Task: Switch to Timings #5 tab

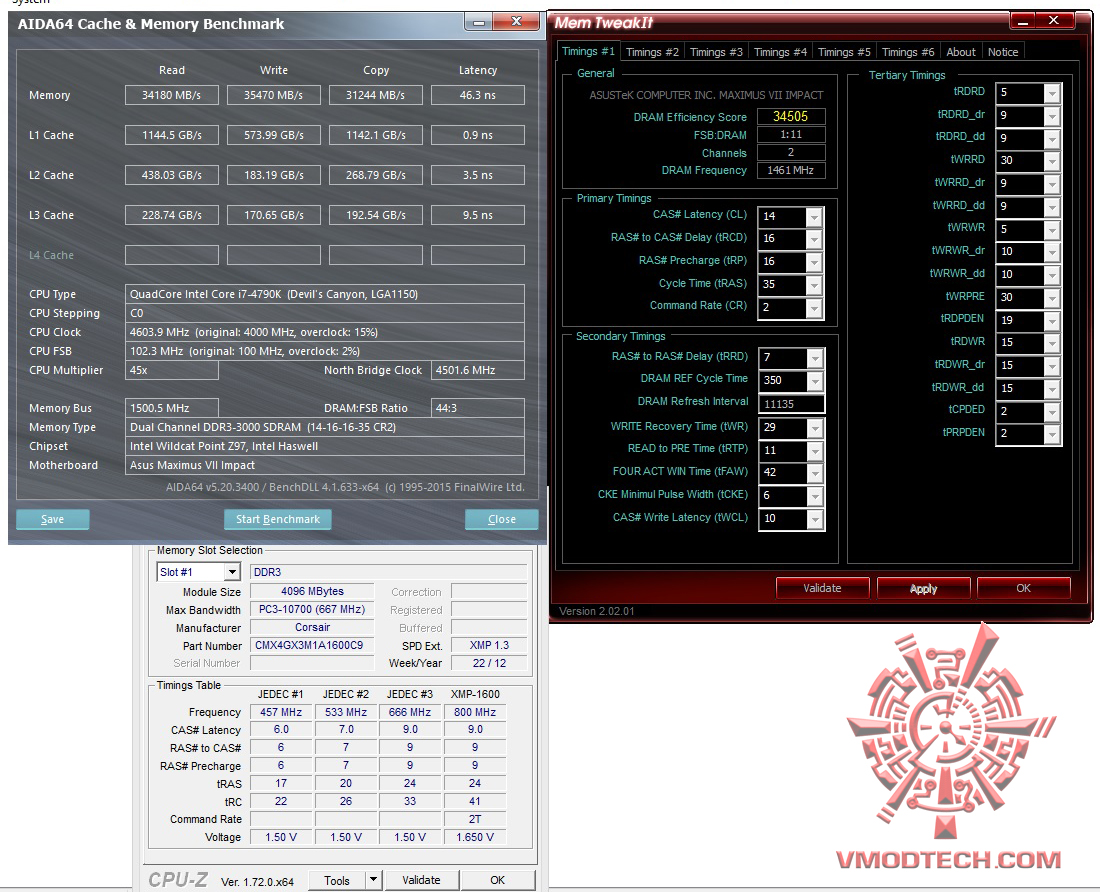Action: (x=844, y=52)
